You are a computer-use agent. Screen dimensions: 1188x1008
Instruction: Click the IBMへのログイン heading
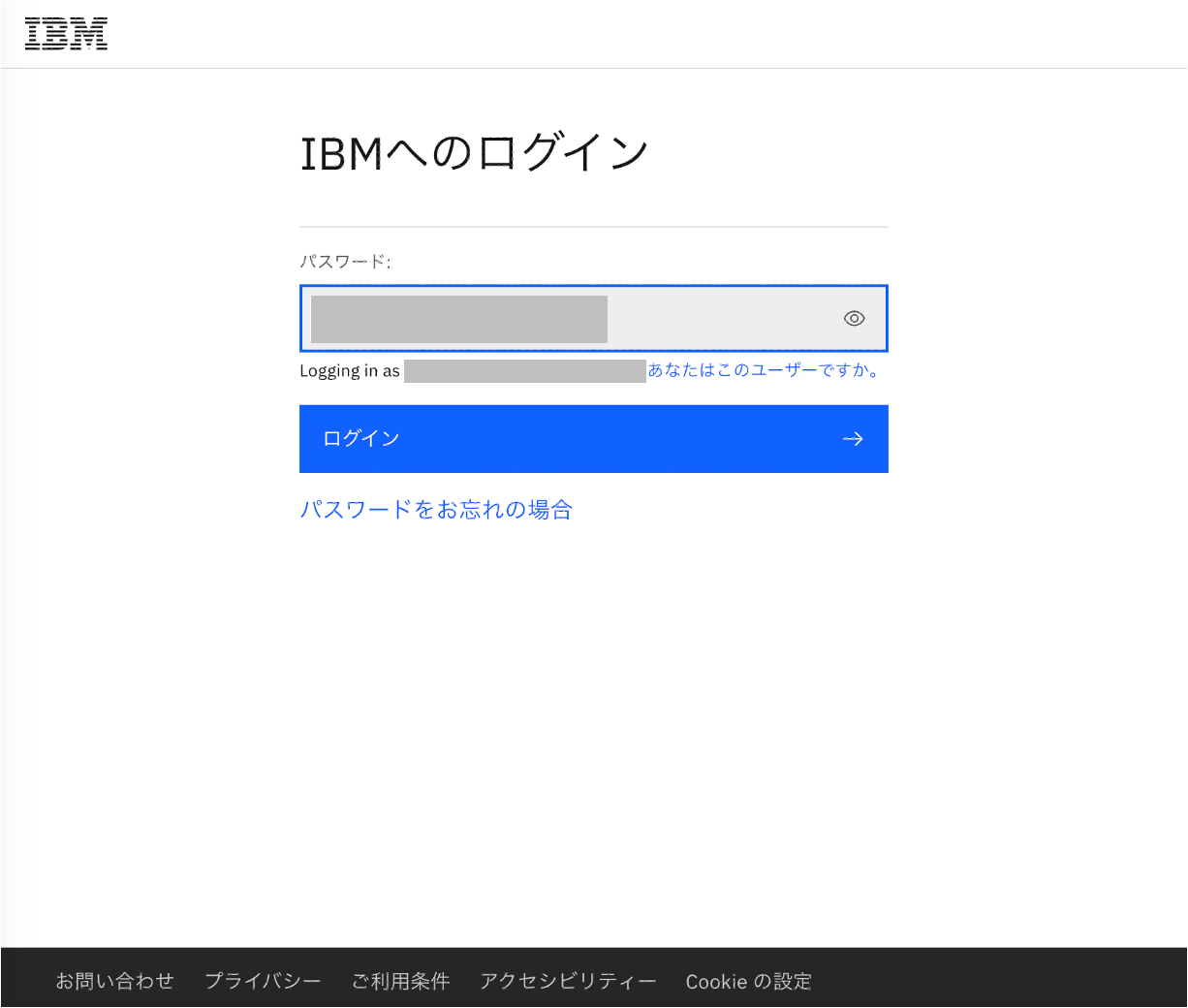pyautogui.click(x=474, y=153)
